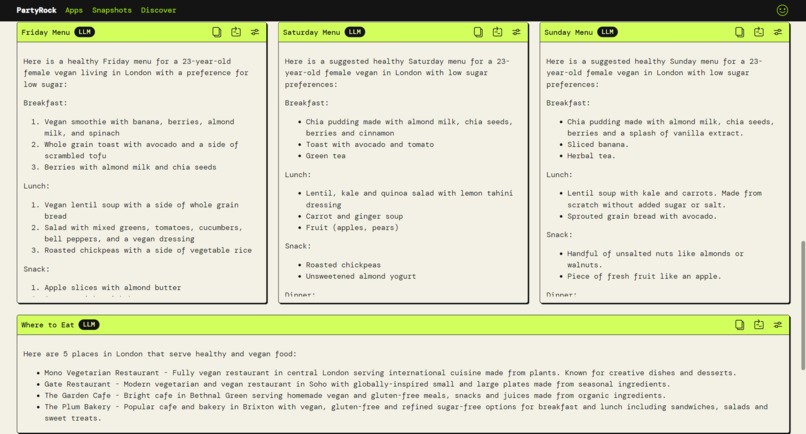Screen dimensions: 806x434
Task: Click 'Lunch:' heading in Friday Menu
Action: click(36, 186)
